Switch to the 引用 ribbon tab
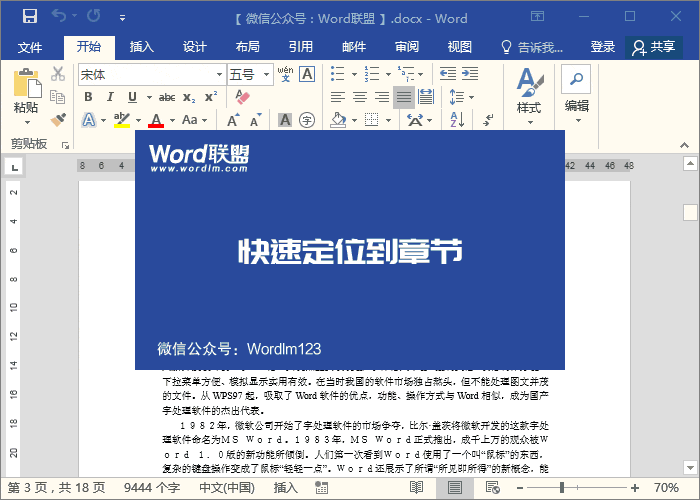This screenshot has width=700, height=500. coord(301,47)
